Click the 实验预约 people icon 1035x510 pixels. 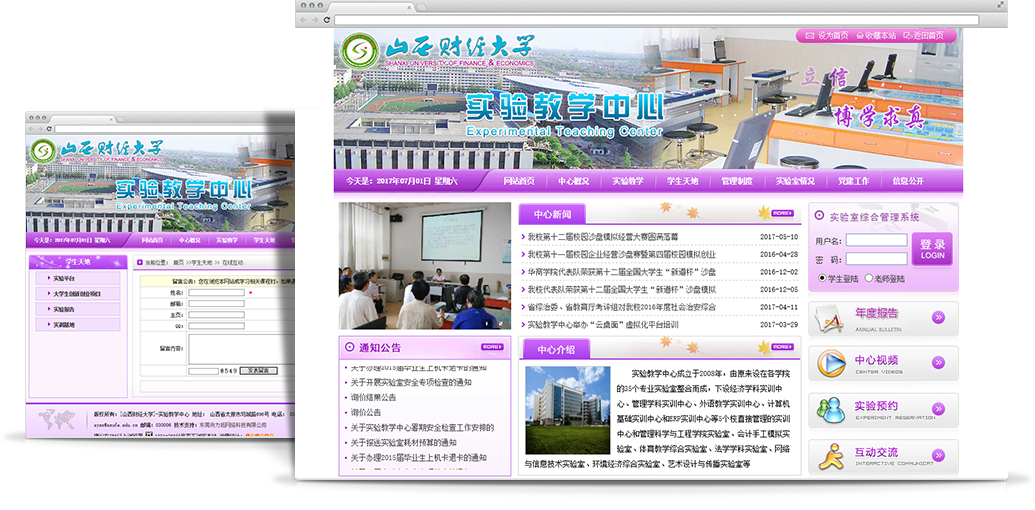[829, 411]
